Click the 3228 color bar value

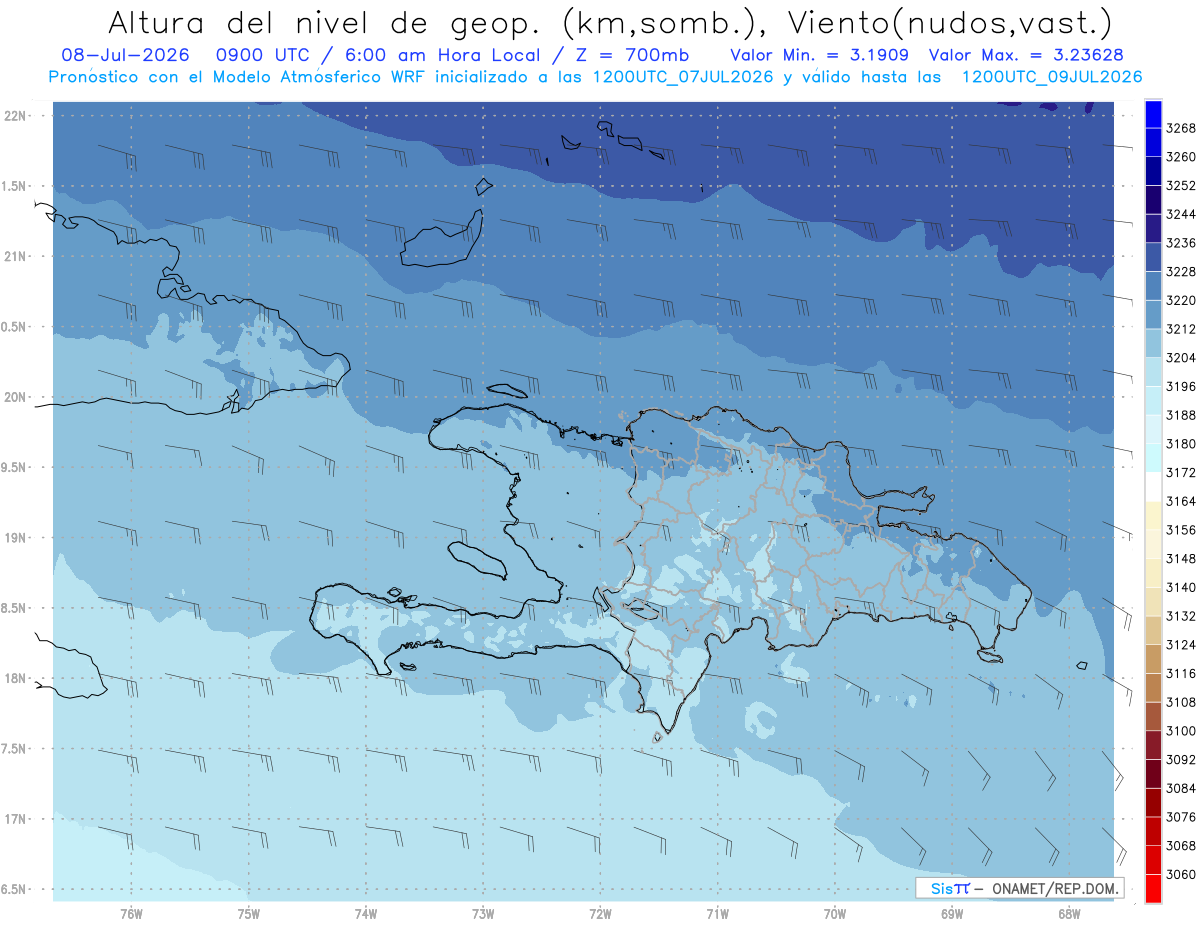point(1181,272)
